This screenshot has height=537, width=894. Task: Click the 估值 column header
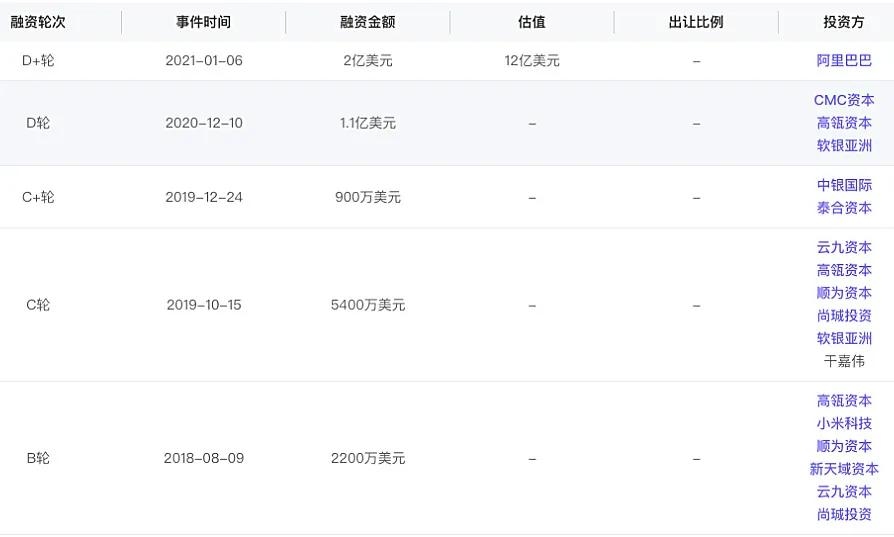531,21
